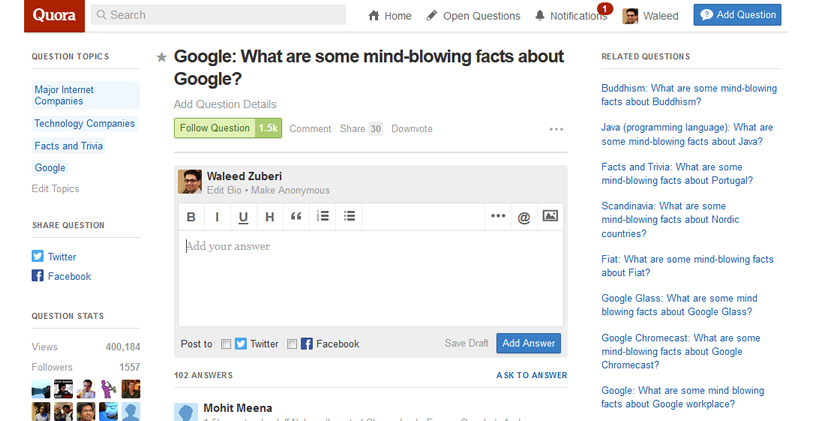Viewport: 825px width, 421px height.
Task: Open the Notifications menu
Action: [x=571, y=16]
